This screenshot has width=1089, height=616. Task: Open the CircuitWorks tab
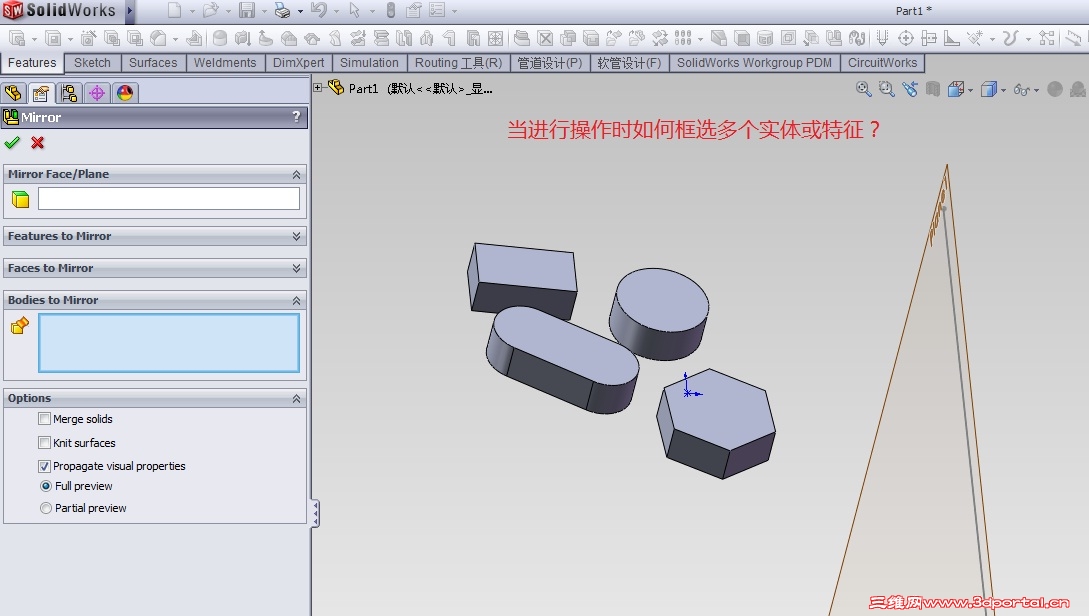click(883, 63)
